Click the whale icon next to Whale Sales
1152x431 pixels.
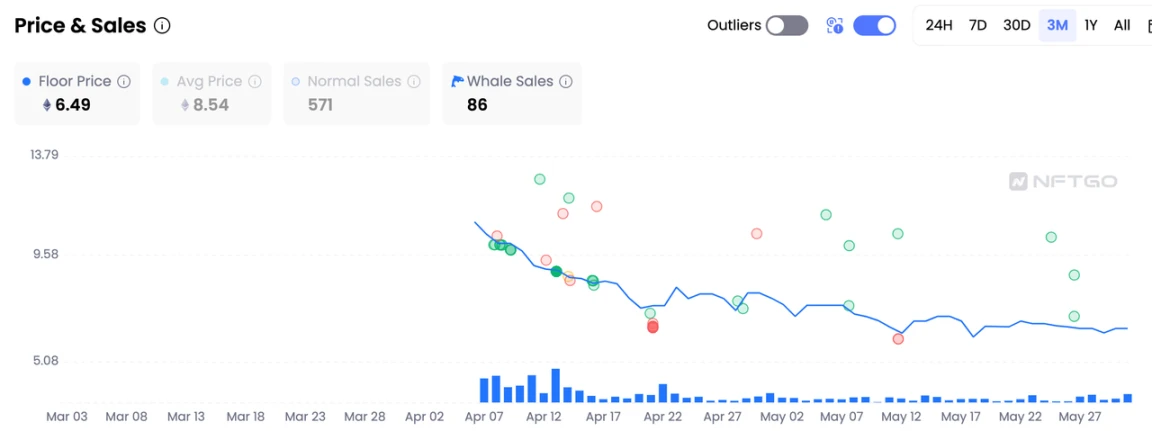[x=458, y=81]
